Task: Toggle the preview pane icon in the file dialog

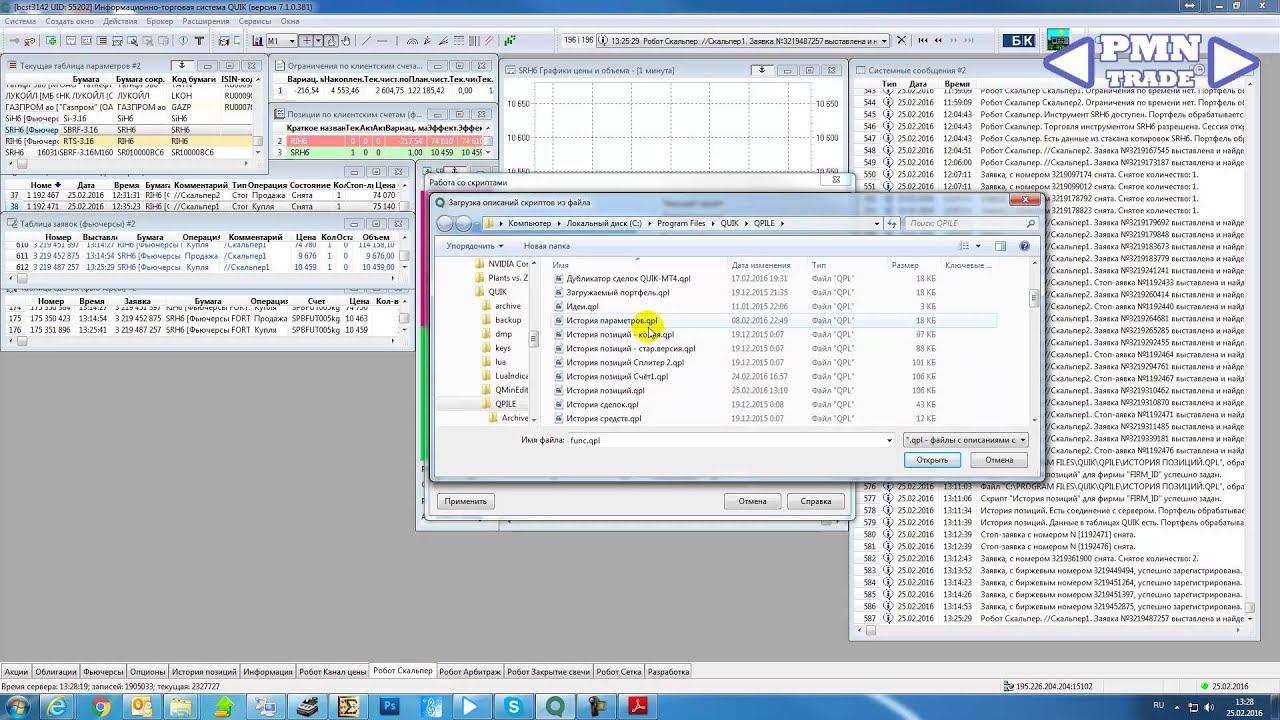Action: (1000, 246)
